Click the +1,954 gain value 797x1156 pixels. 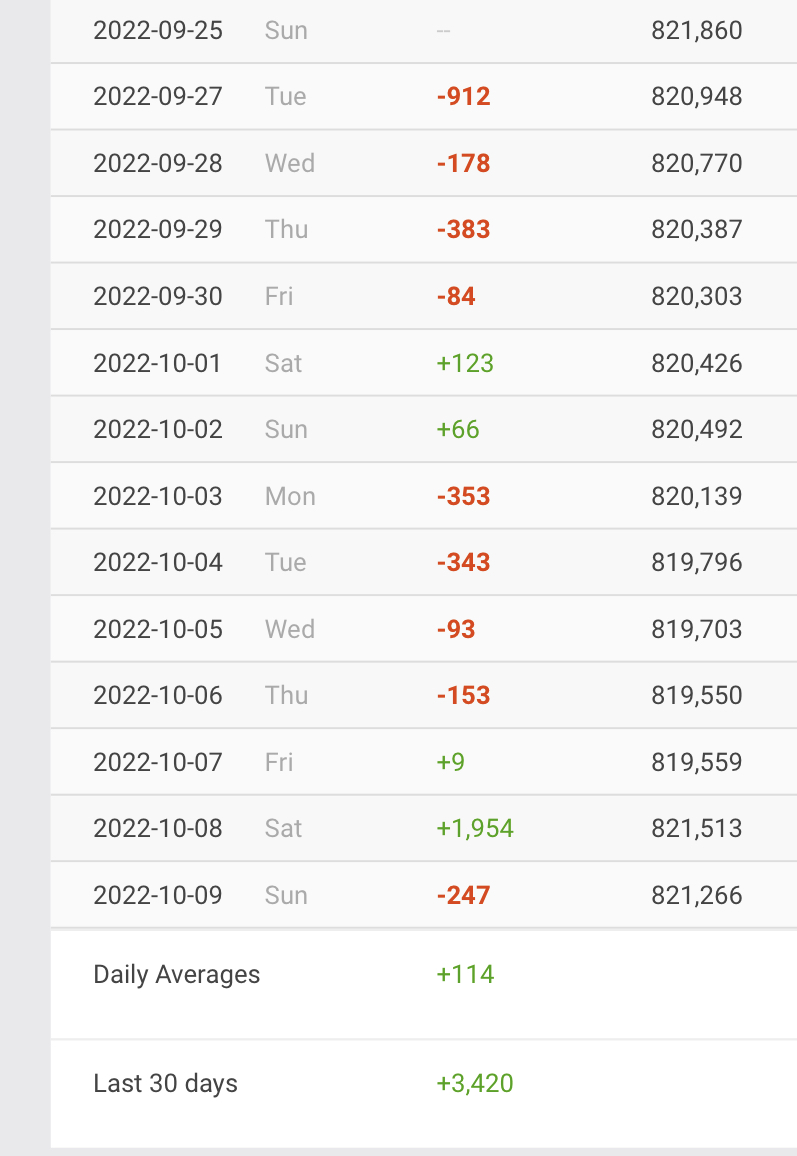[475, 829]
